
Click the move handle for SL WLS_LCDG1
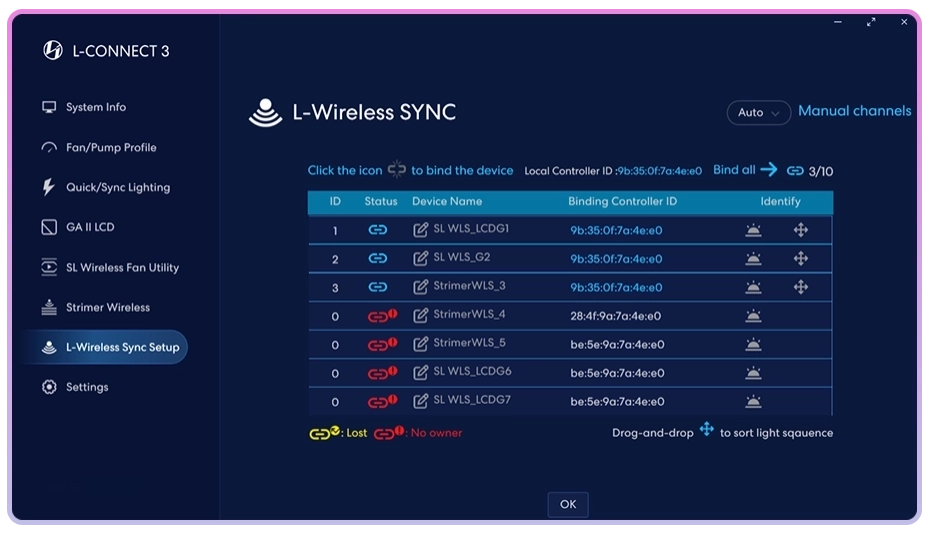[801, 230]
